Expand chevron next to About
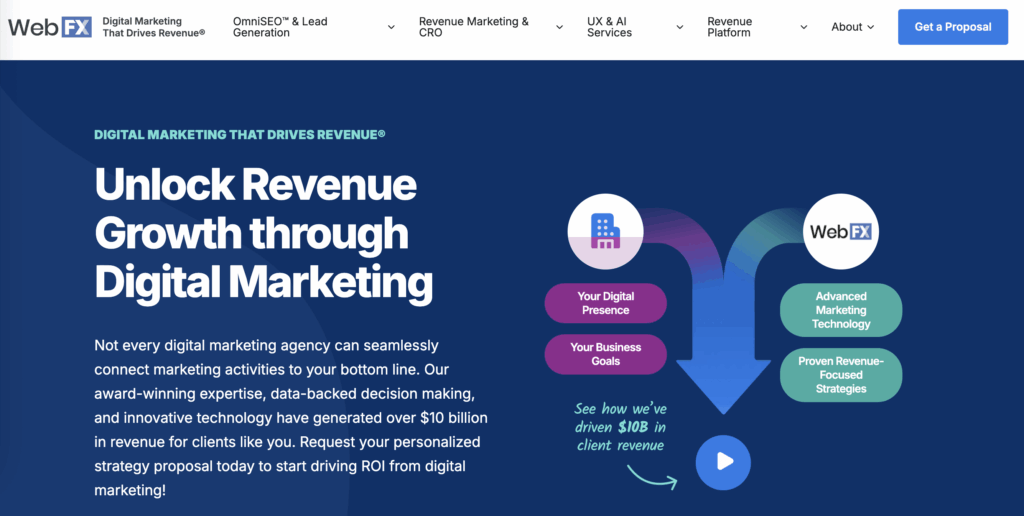This screenshot has height=516, width=1024. coord(871,27)
